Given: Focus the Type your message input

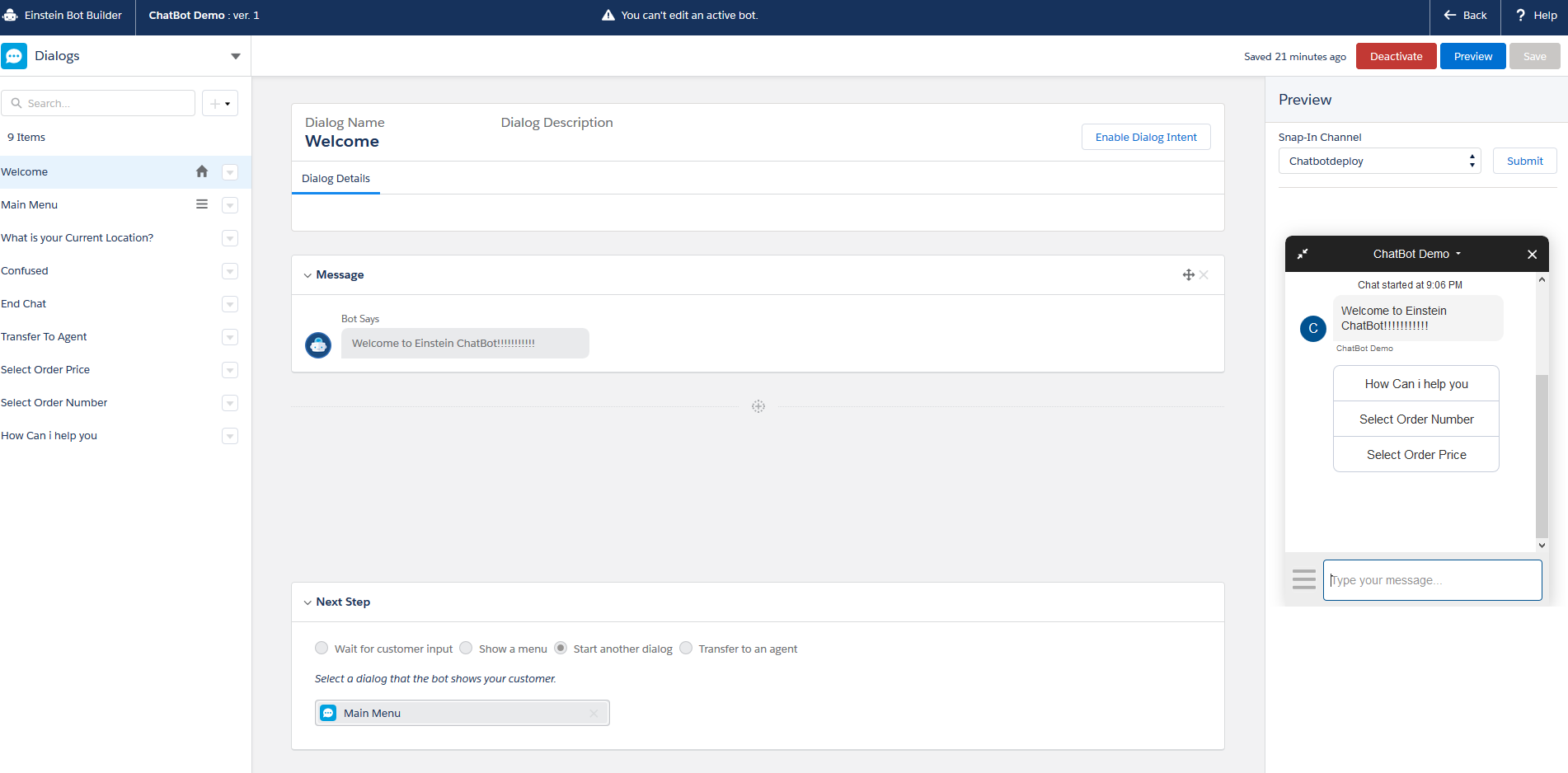Looking at the screenshot, I should tap(1432, 580).
